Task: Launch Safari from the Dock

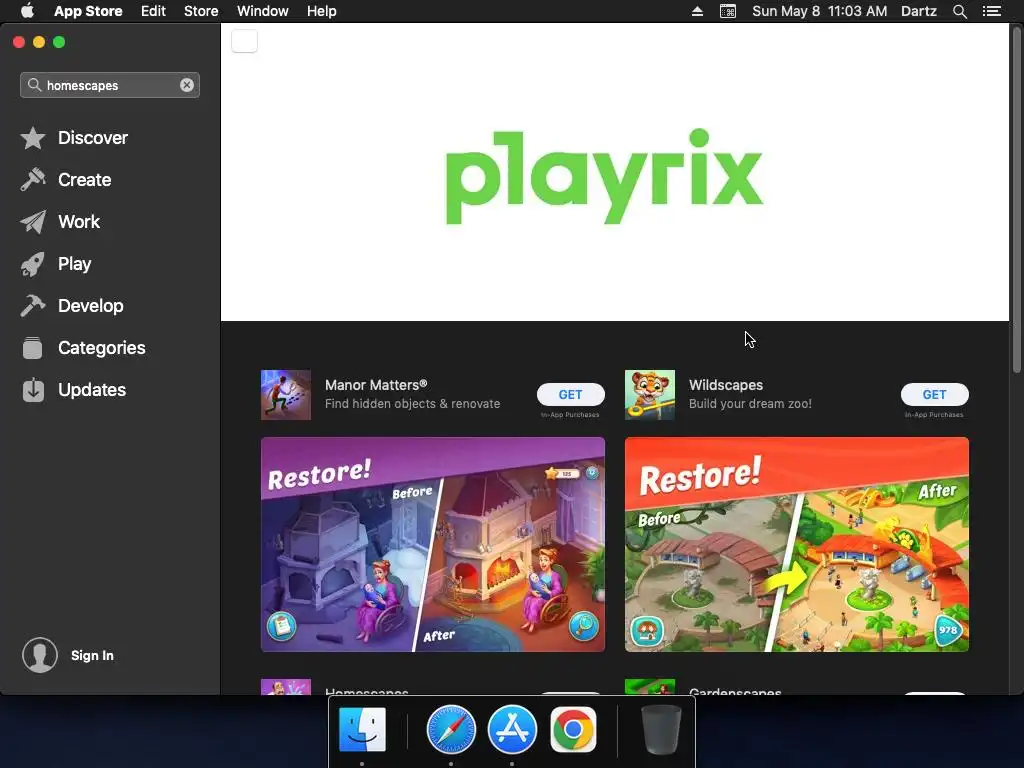Action: pos(451,729)
